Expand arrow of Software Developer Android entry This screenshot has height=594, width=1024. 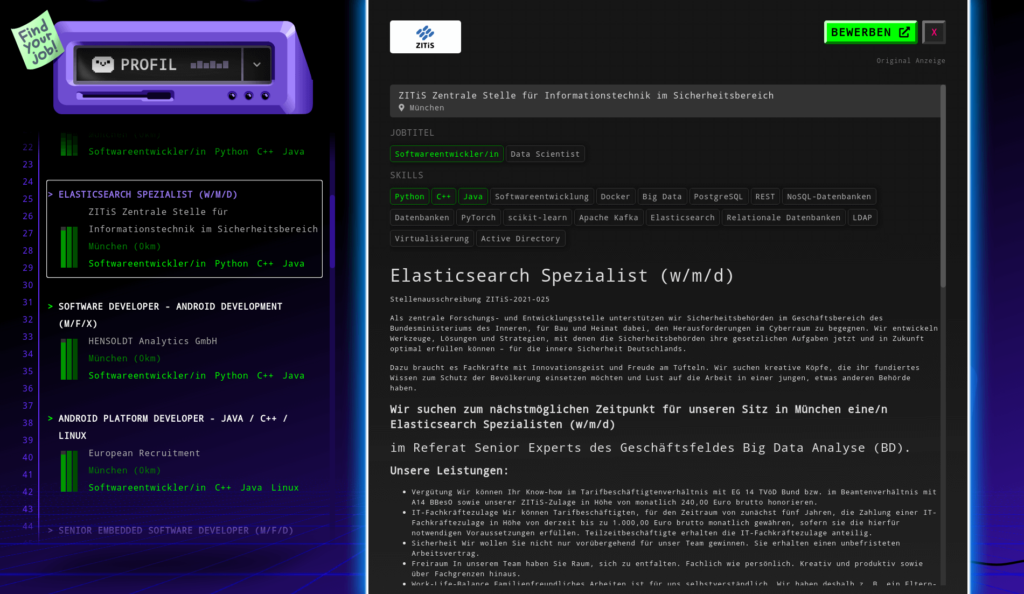[50, 306]
